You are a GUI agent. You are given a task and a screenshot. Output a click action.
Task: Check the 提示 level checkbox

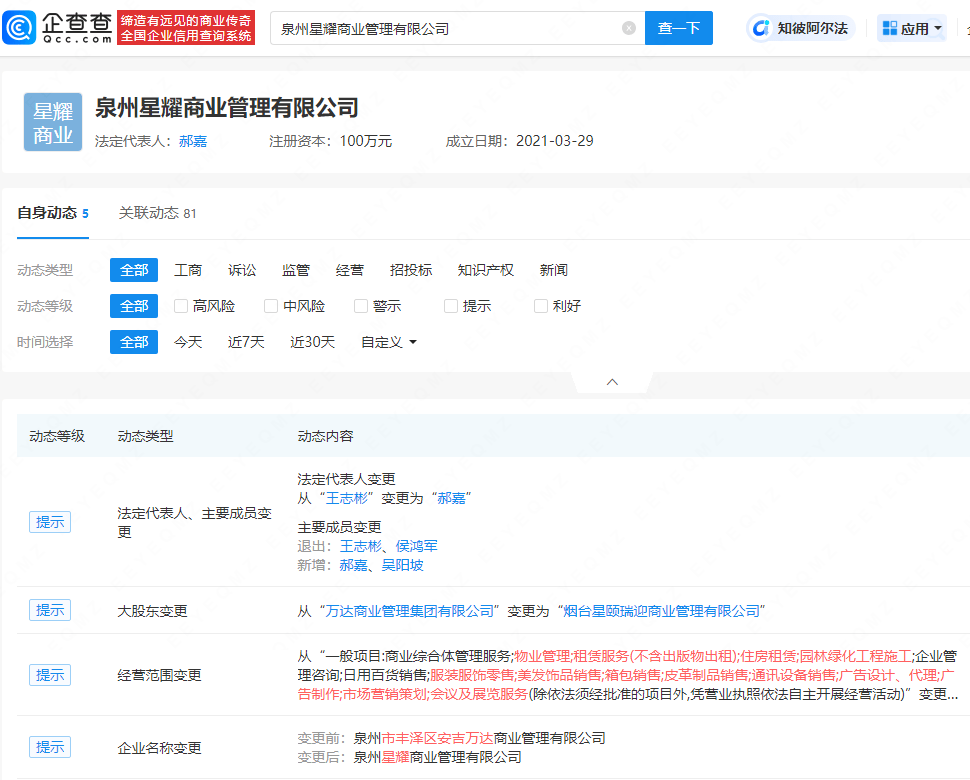click(451, 306)
